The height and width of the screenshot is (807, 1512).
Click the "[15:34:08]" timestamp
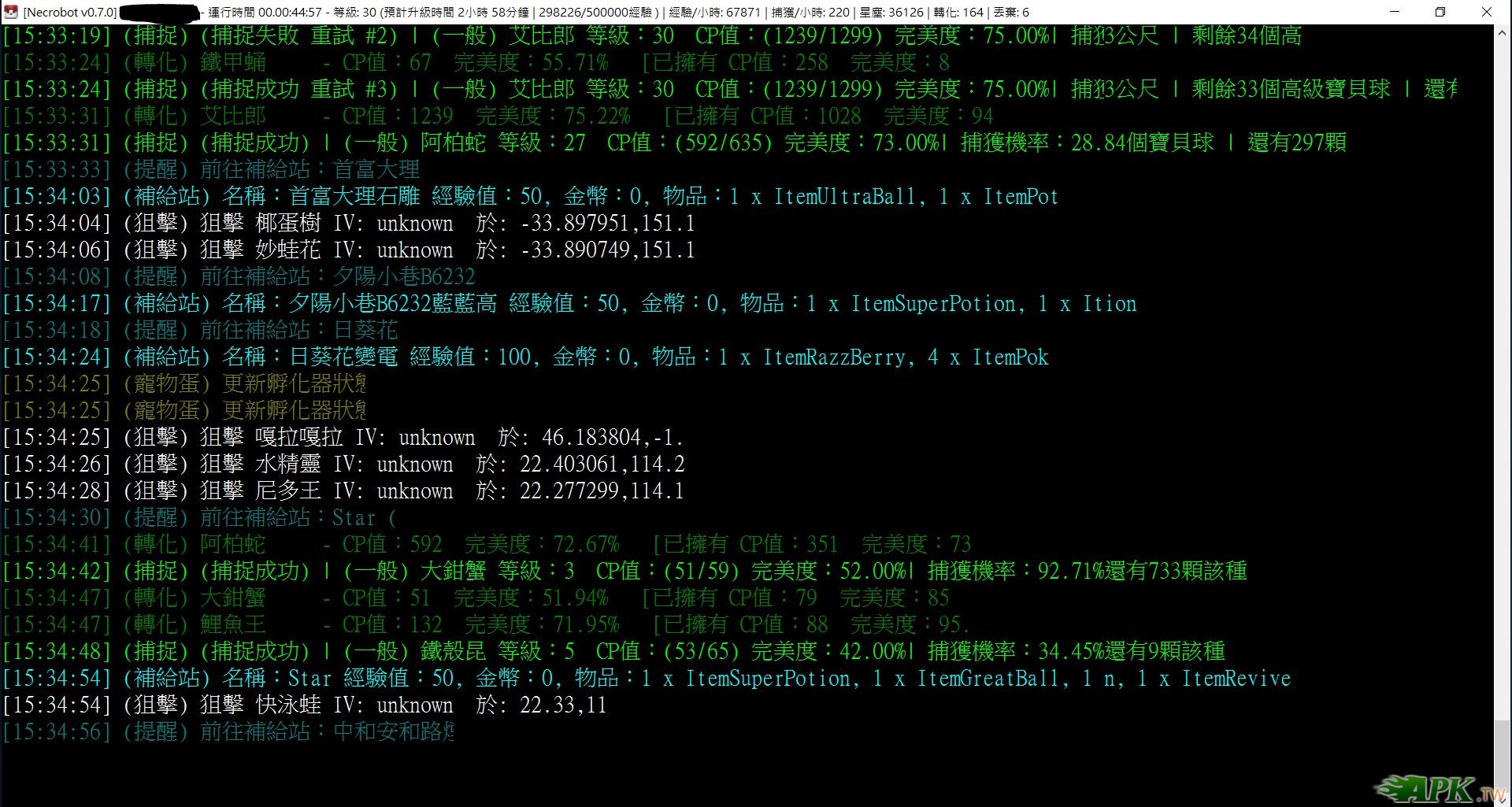(57, 277)
